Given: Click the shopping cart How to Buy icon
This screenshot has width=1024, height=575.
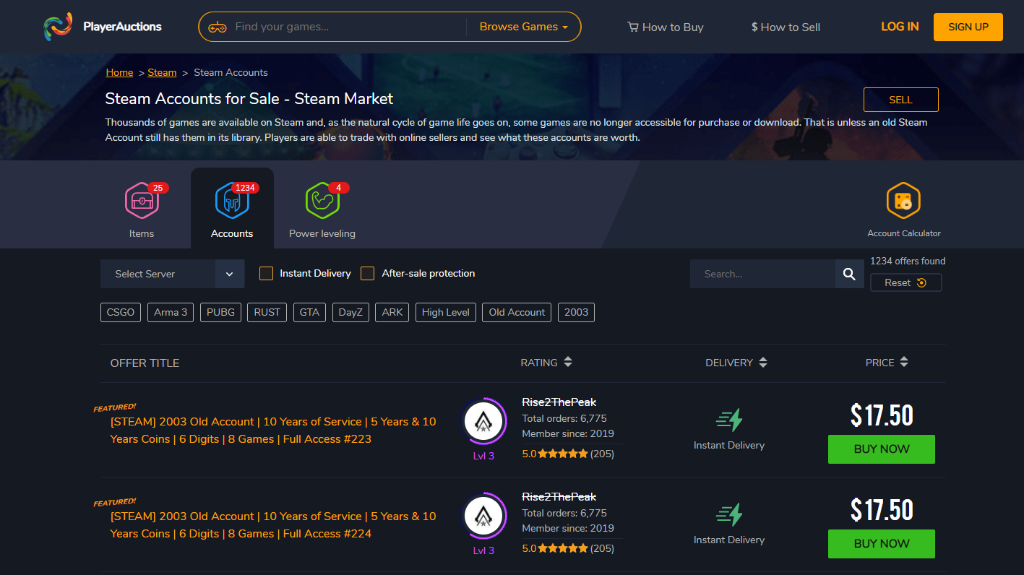Looking at the screenshot, I should coord(633,27).
